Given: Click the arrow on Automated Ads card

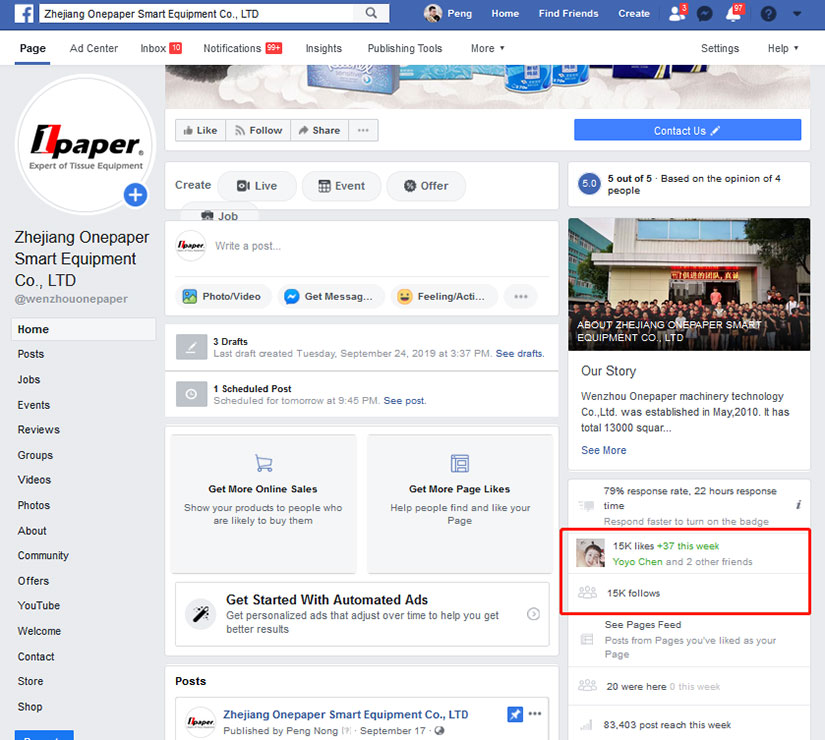Looking at the screenshot, I should (533, 614).
